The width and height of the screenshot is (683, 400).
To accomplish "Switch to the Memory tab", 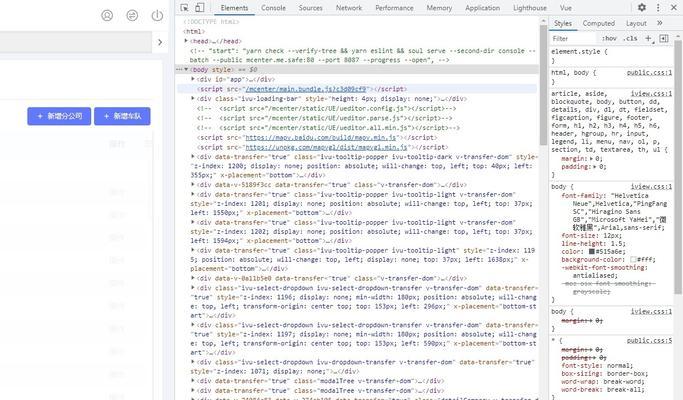I will (439, 8).
